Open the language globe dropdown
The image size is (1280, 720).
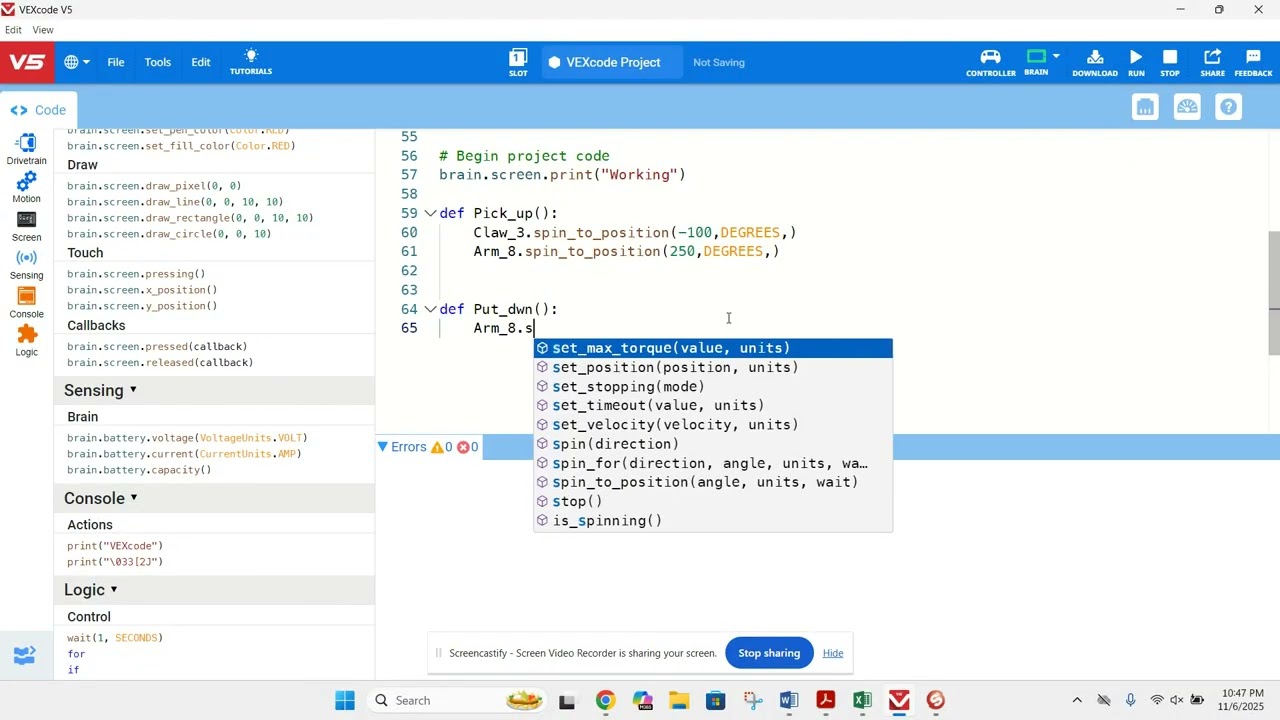point(77,62)
